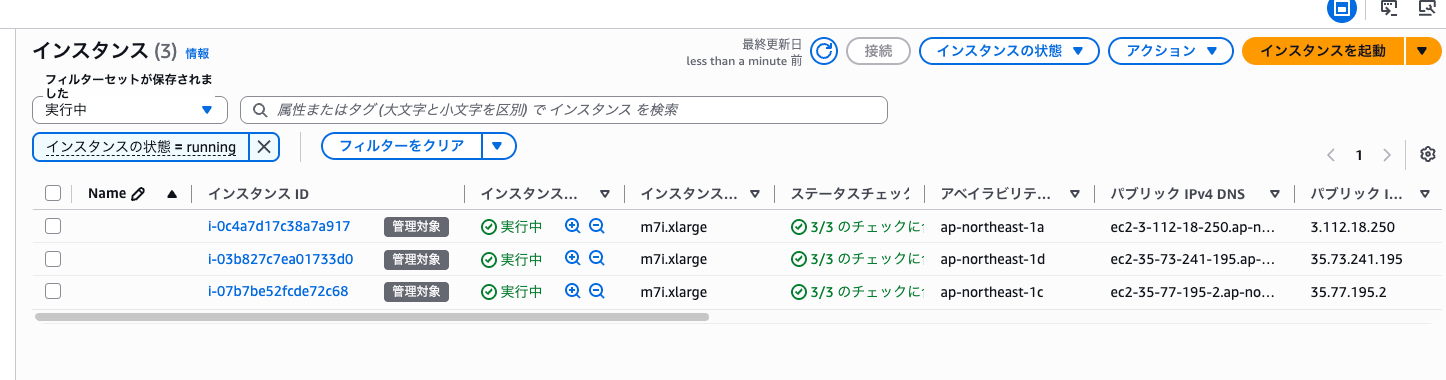Click the ap-northeast-1c zone cell
Viewport: 1446px width, 380px height.
[992, 292]
